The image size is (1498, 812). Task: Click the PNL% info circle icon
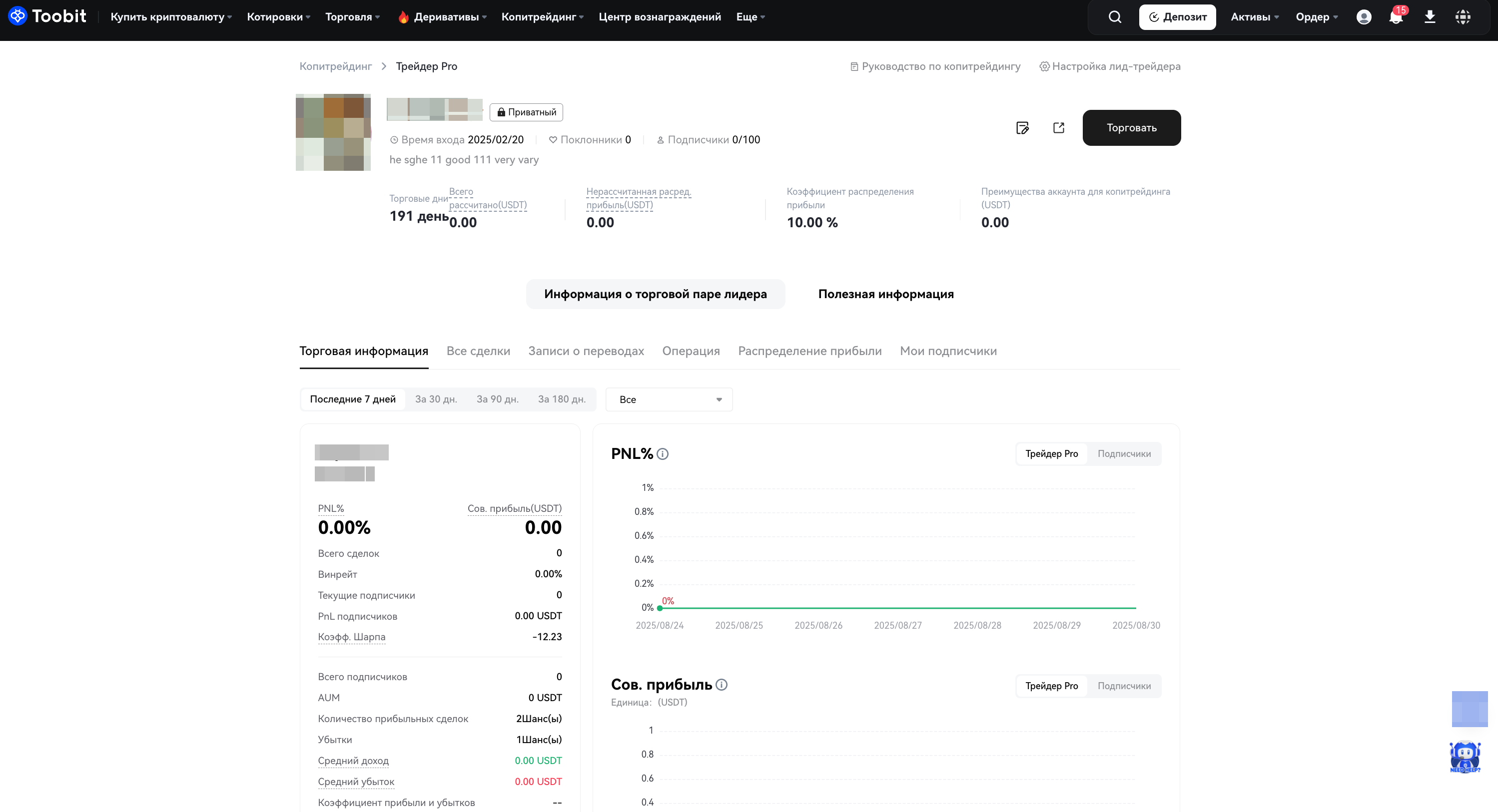663,454
